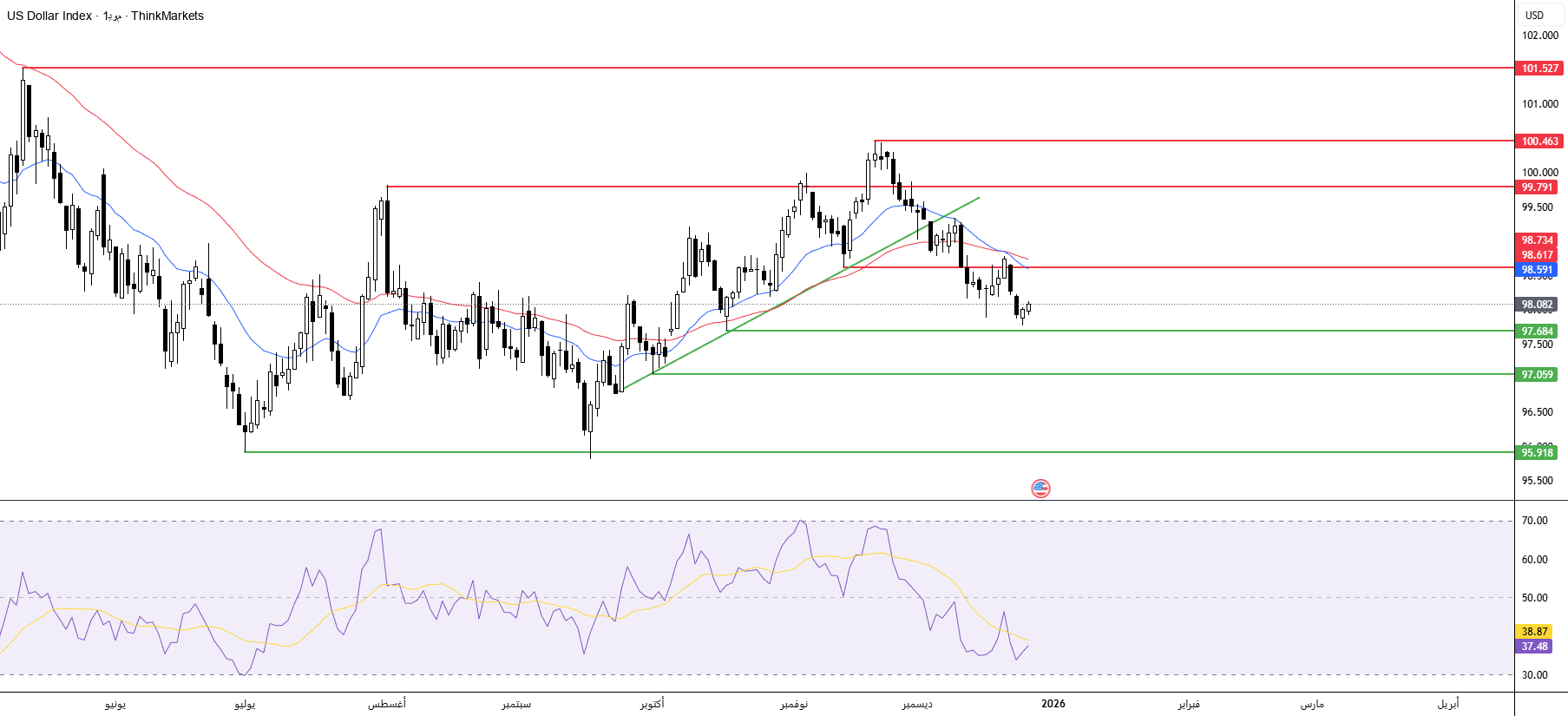Select the gray 98.082 current price label
This screenshot has height=716, width=1568.
1537,305
